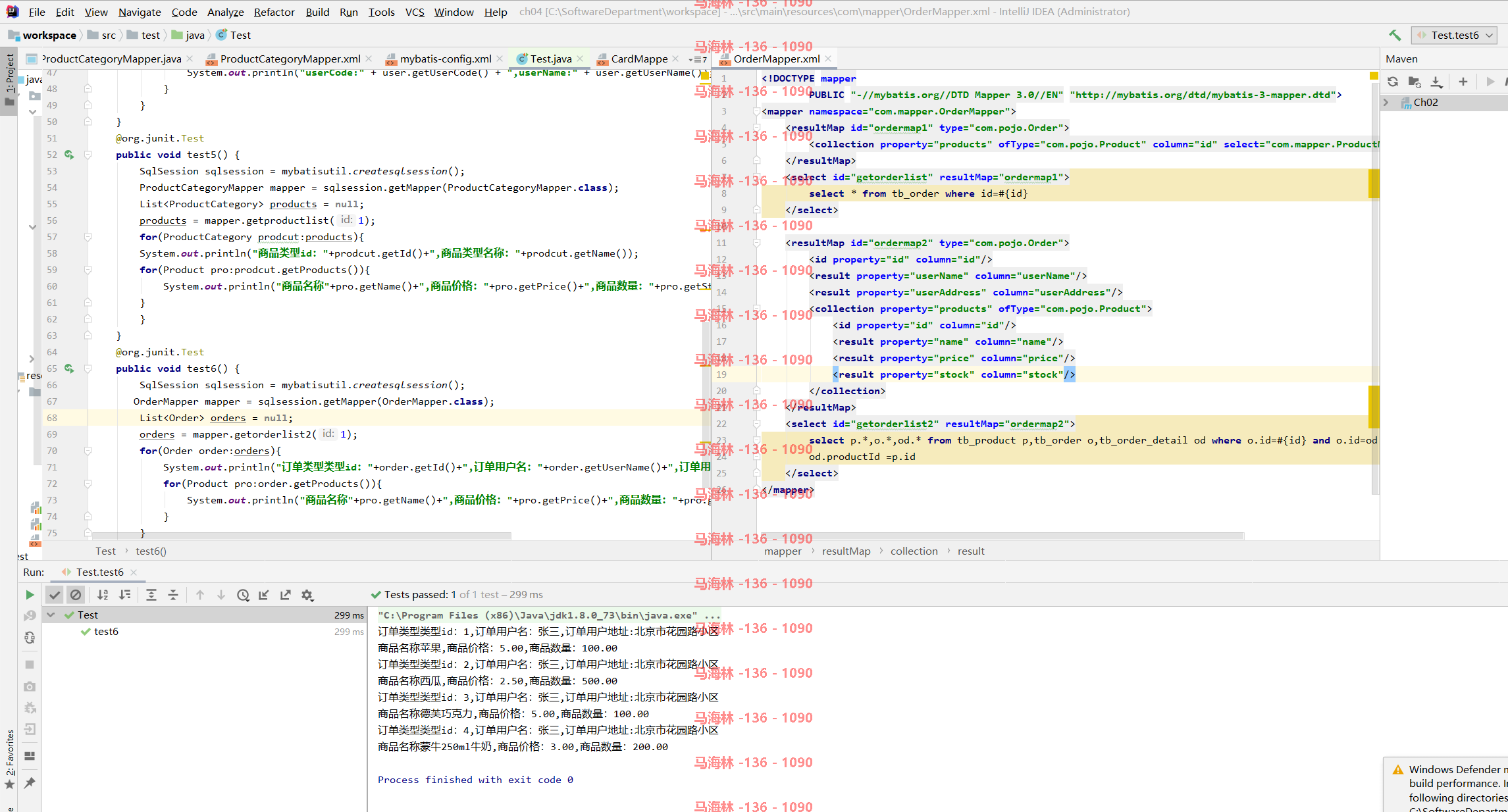Click the Exit sign-in arrow icon in Run panel
Screen dimensions: 1508x812
coord(30,729)
